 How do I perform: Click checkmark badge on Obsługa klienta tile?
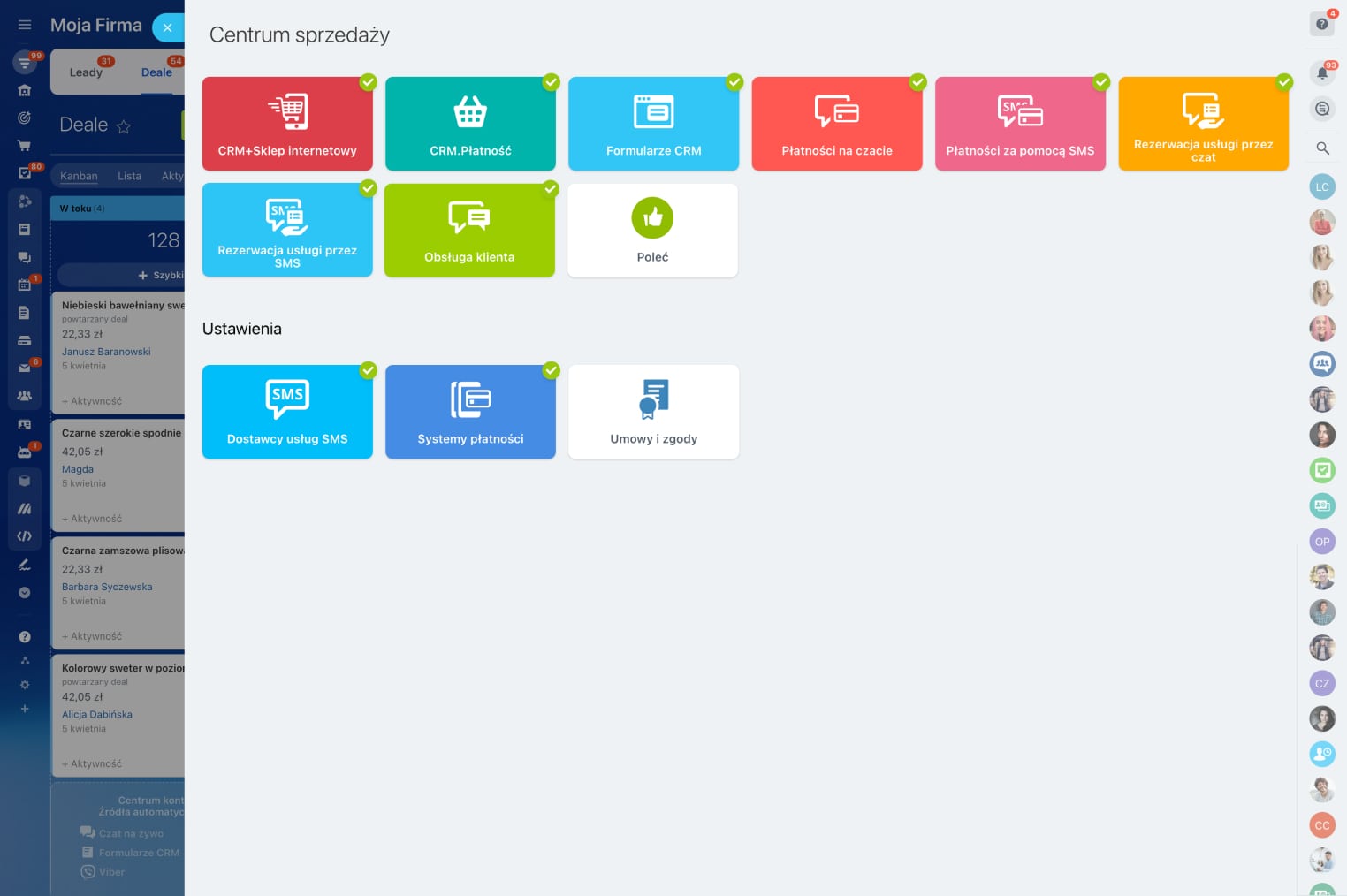(x=551, y=188)
